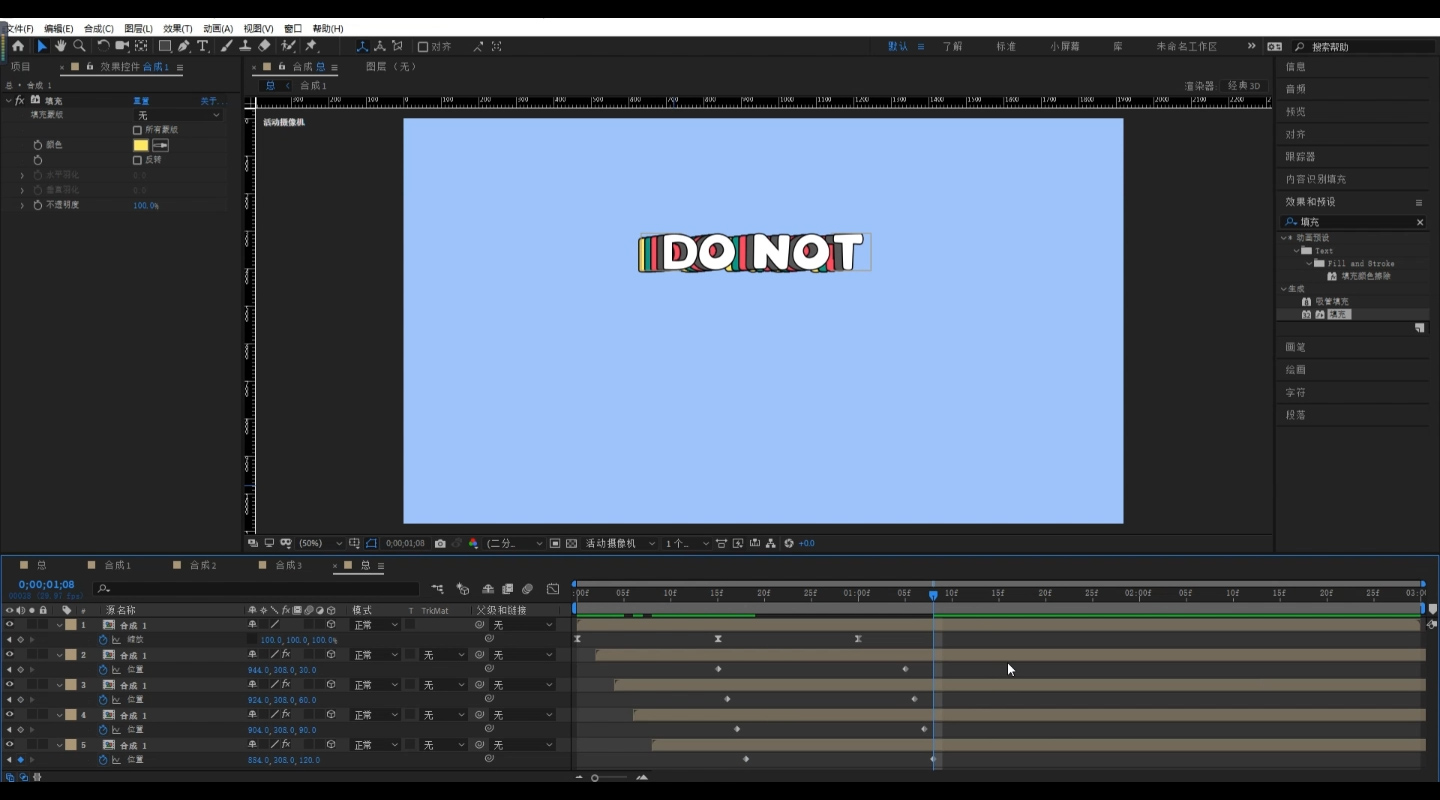This screenshot has width=1440, height=800.
Task: Toggle frame blending icon in timeline header
Action: (x=507, y=590)
